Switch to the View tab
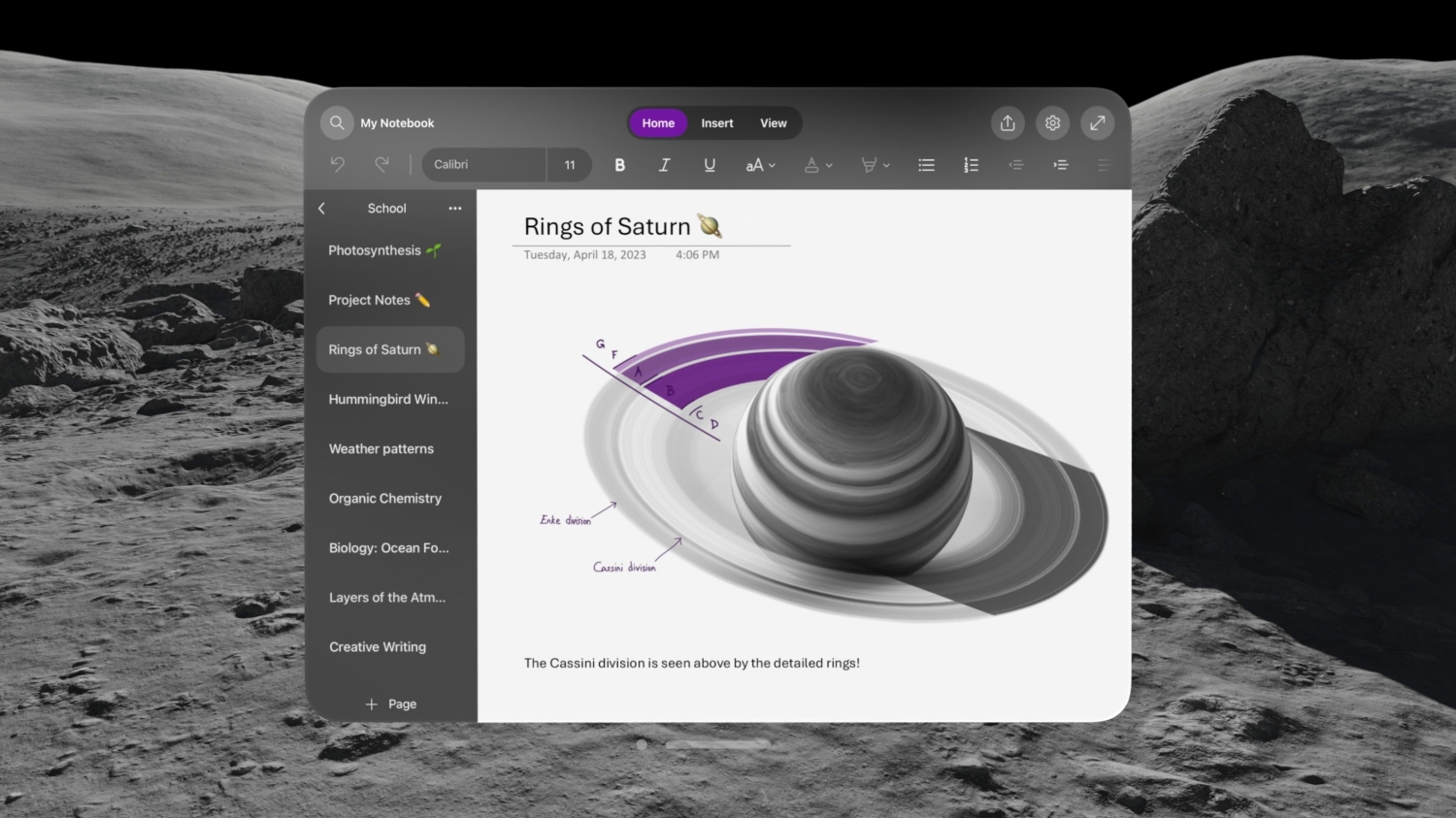 click(773, 122)
